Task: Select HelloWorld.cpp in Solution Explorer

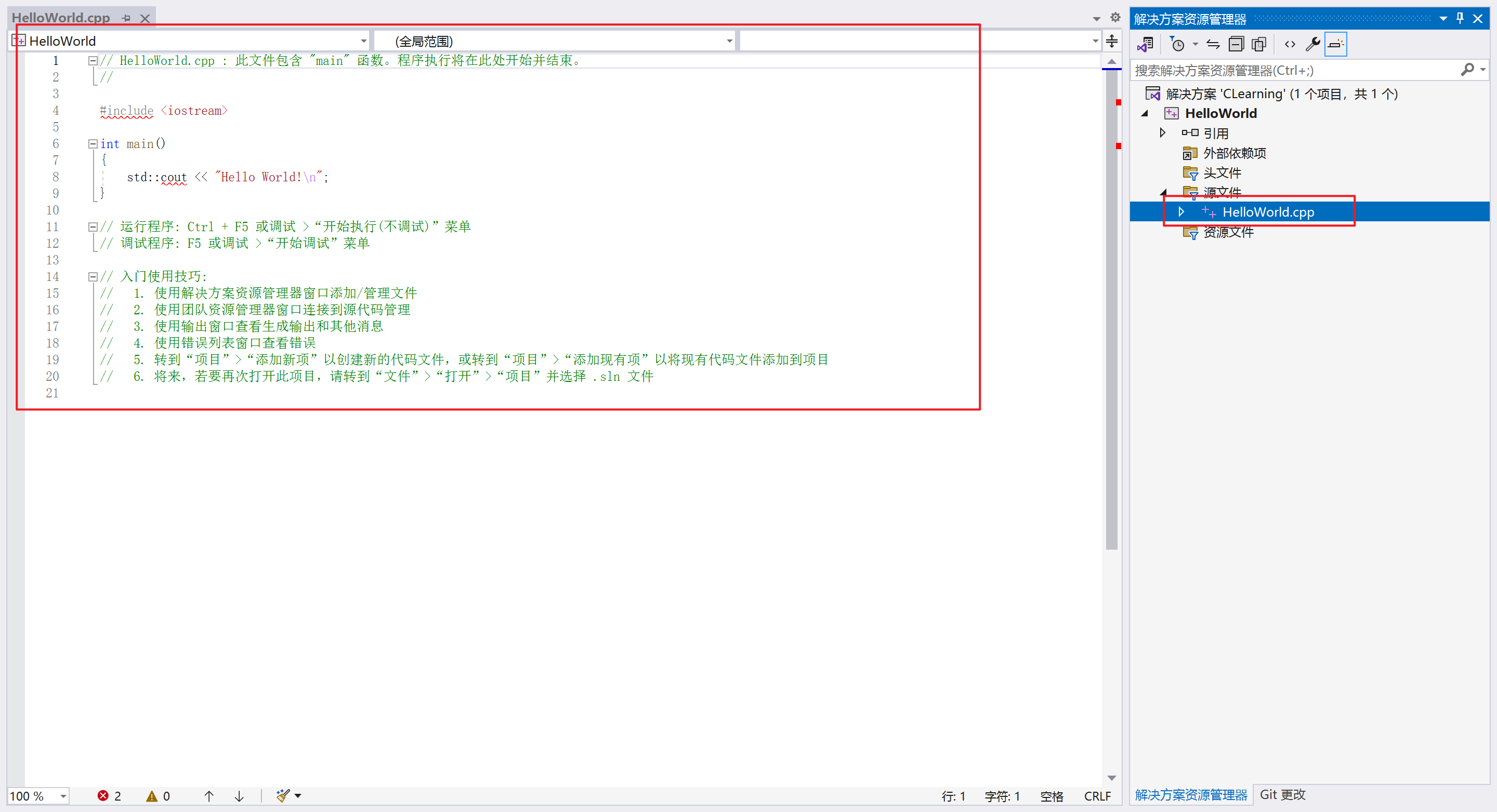Action: pos(1267,212)
